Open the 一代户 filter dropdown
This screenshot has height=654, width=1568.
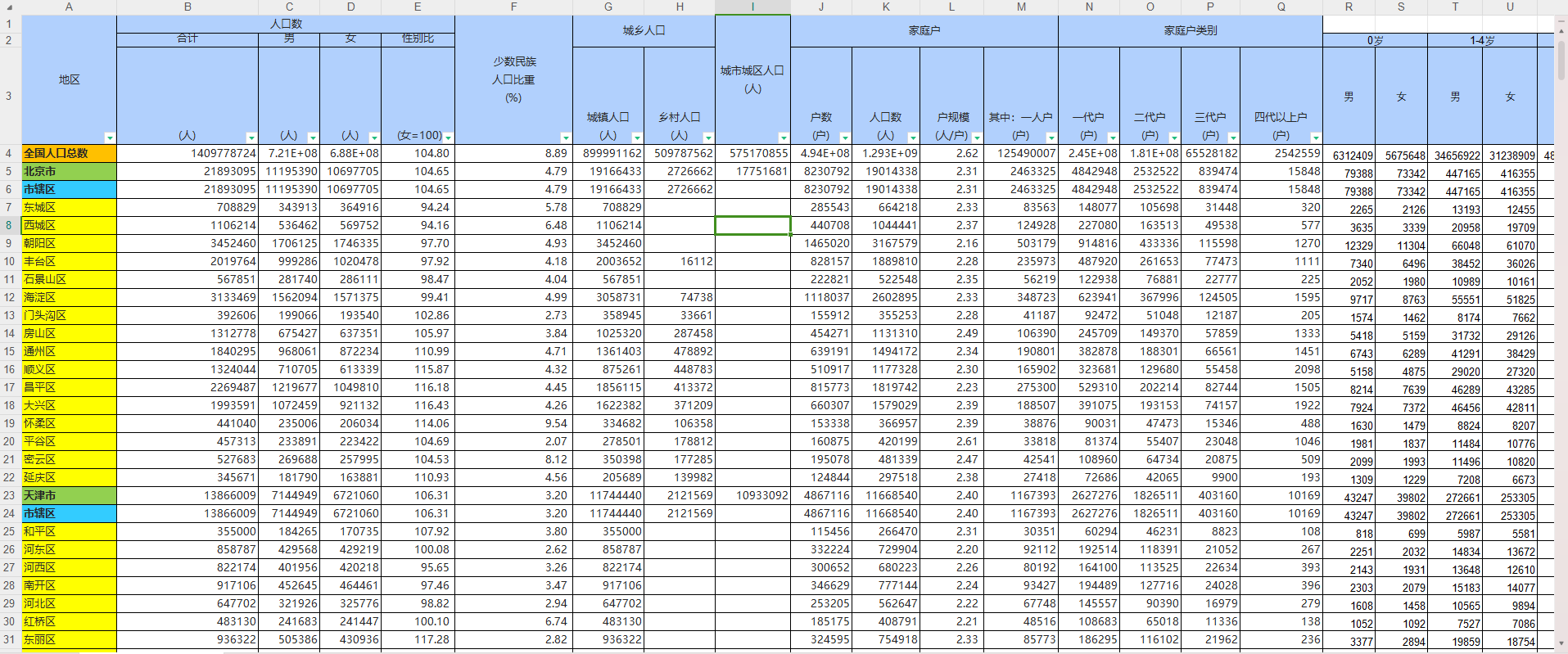click(1112, 138)
